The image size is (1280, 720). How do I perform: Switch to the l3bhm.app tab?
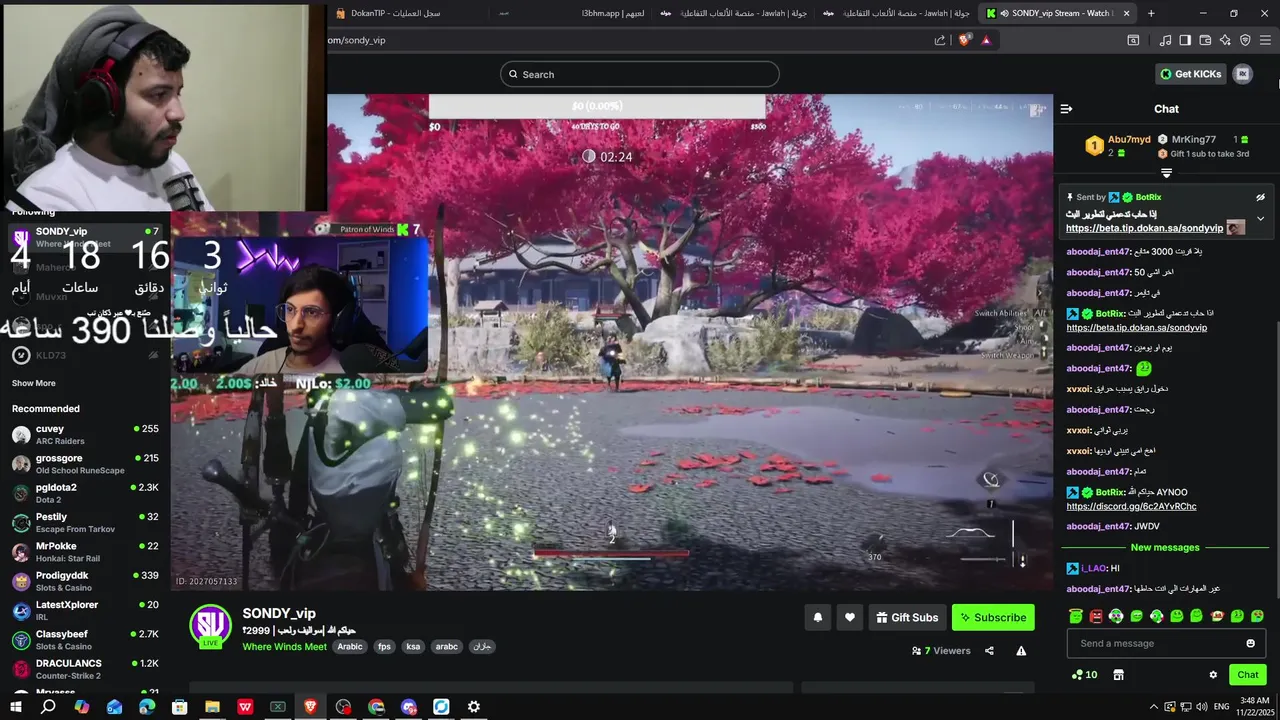573,13
